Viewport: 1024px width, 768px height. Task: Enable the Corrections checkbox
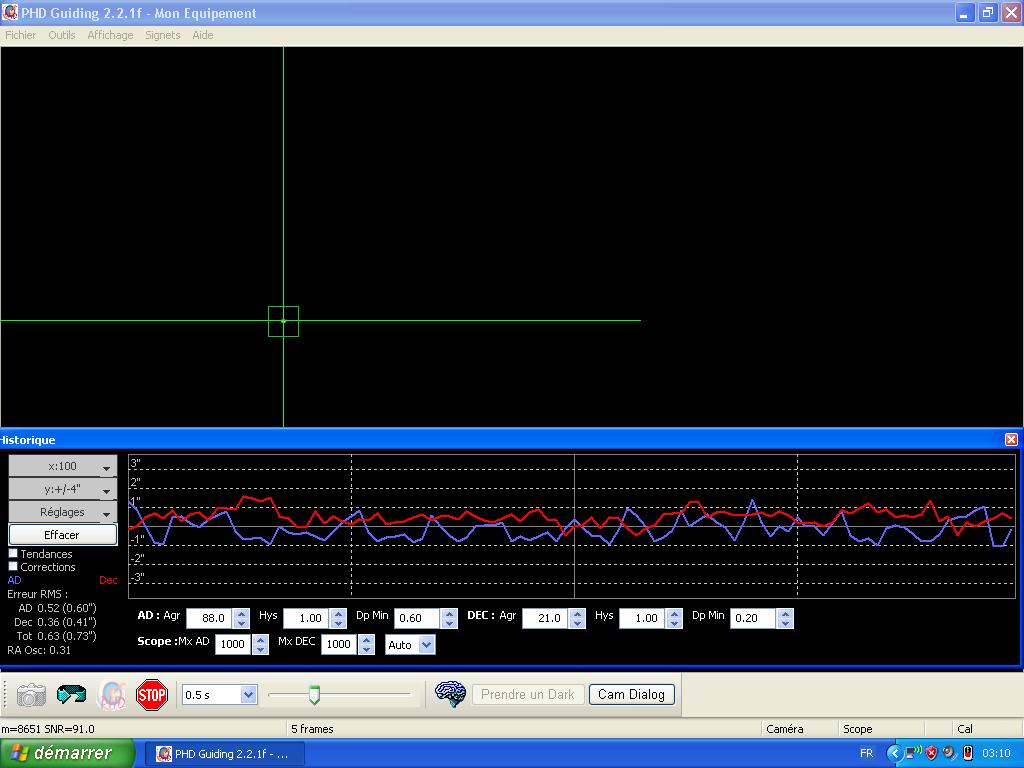point(13,566)
